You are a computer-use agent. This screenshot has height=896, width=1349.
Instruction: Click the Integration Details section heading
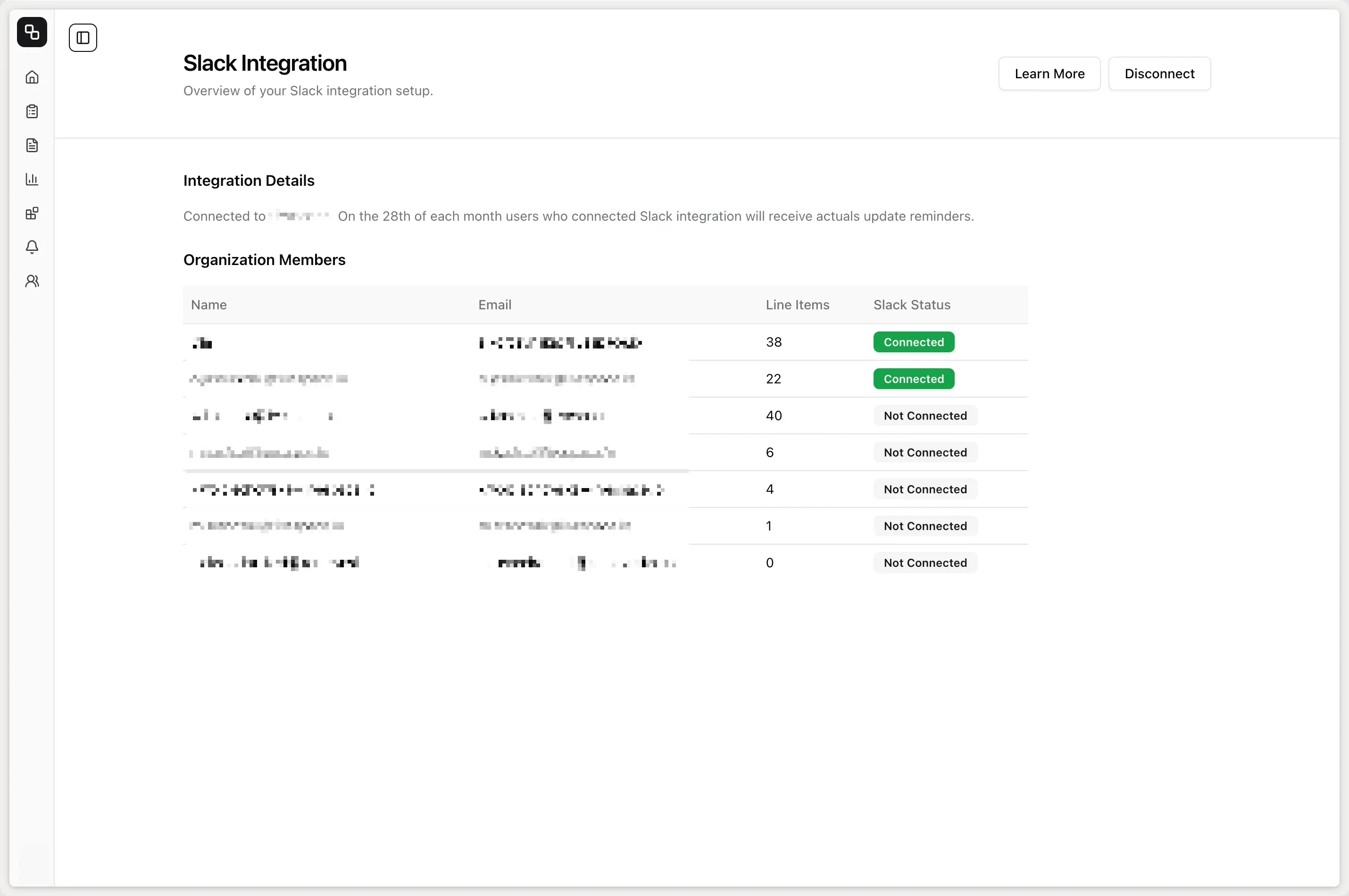(249, 180)
